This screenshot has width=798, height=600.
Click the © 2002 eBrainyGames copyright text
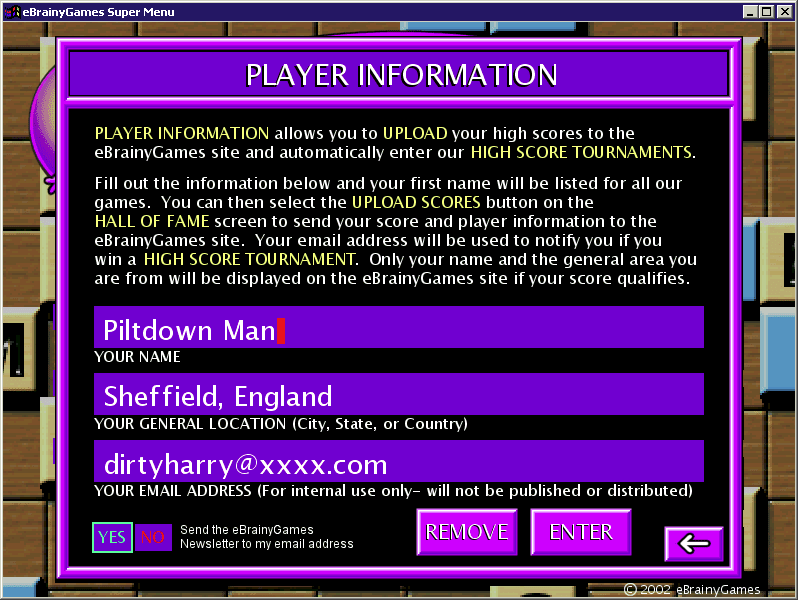tap(692, 589)
